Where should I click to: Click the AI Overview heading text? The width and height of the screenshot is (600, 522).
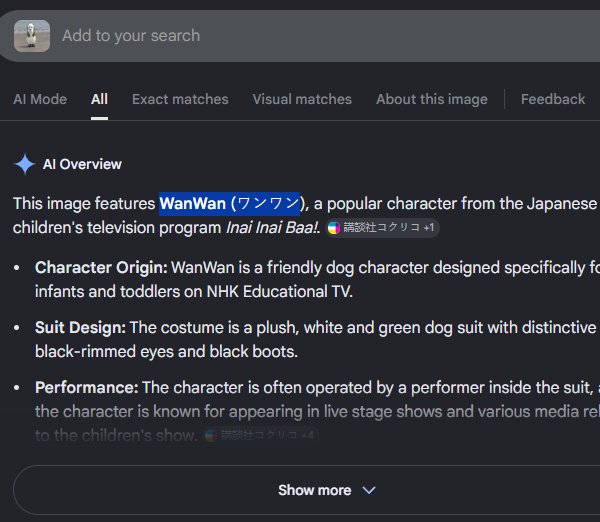click(x=82, y=164)
